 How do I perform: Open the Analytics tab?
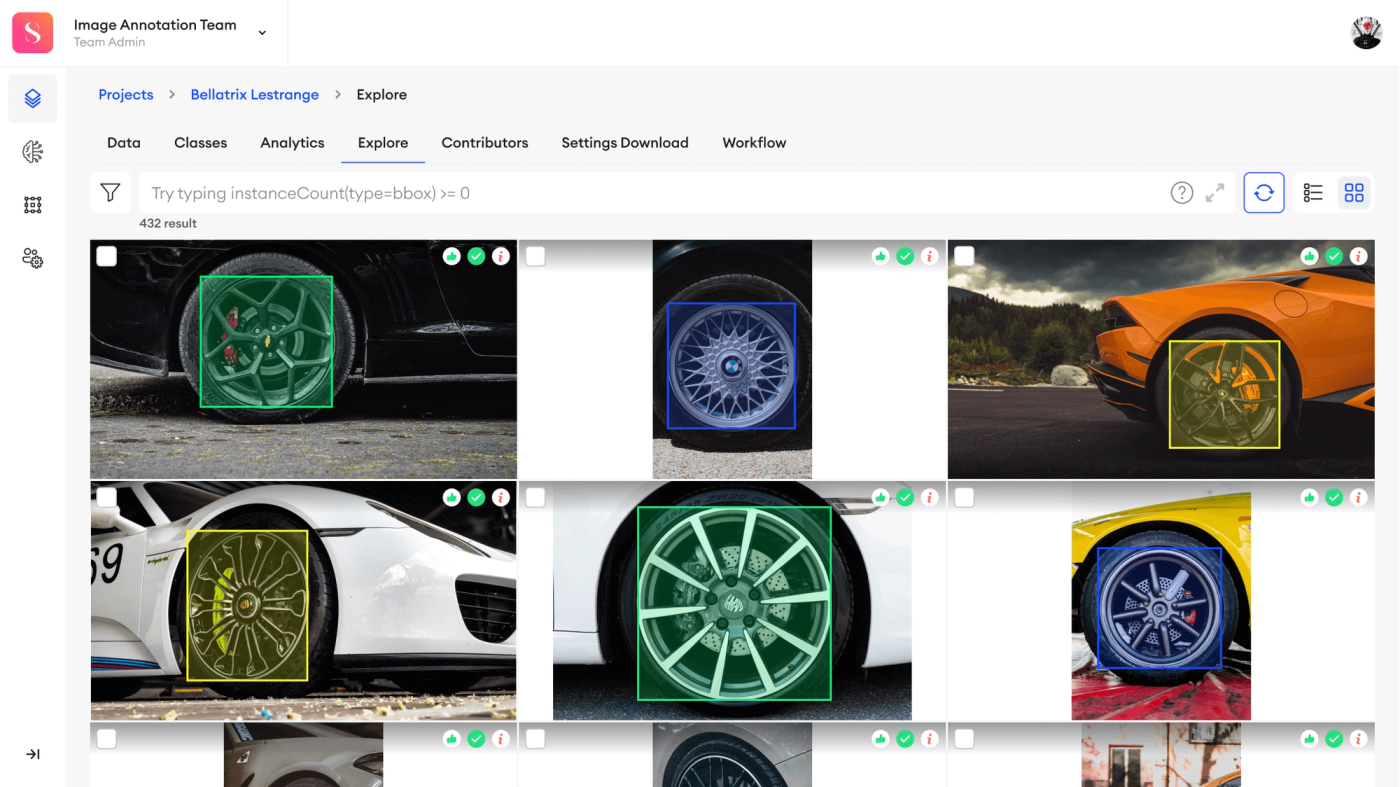(292, 143)
